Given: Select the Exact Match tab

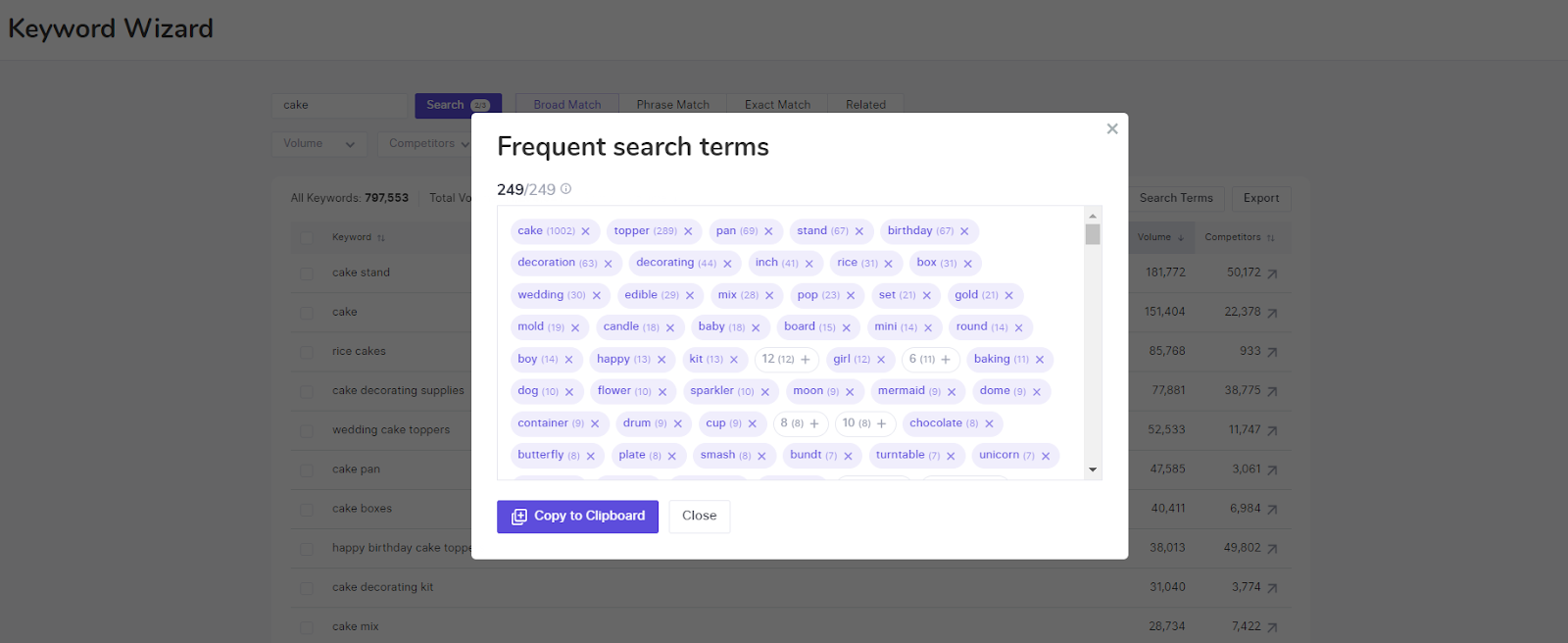Looking at the screenshot, I should coord(777,105).
